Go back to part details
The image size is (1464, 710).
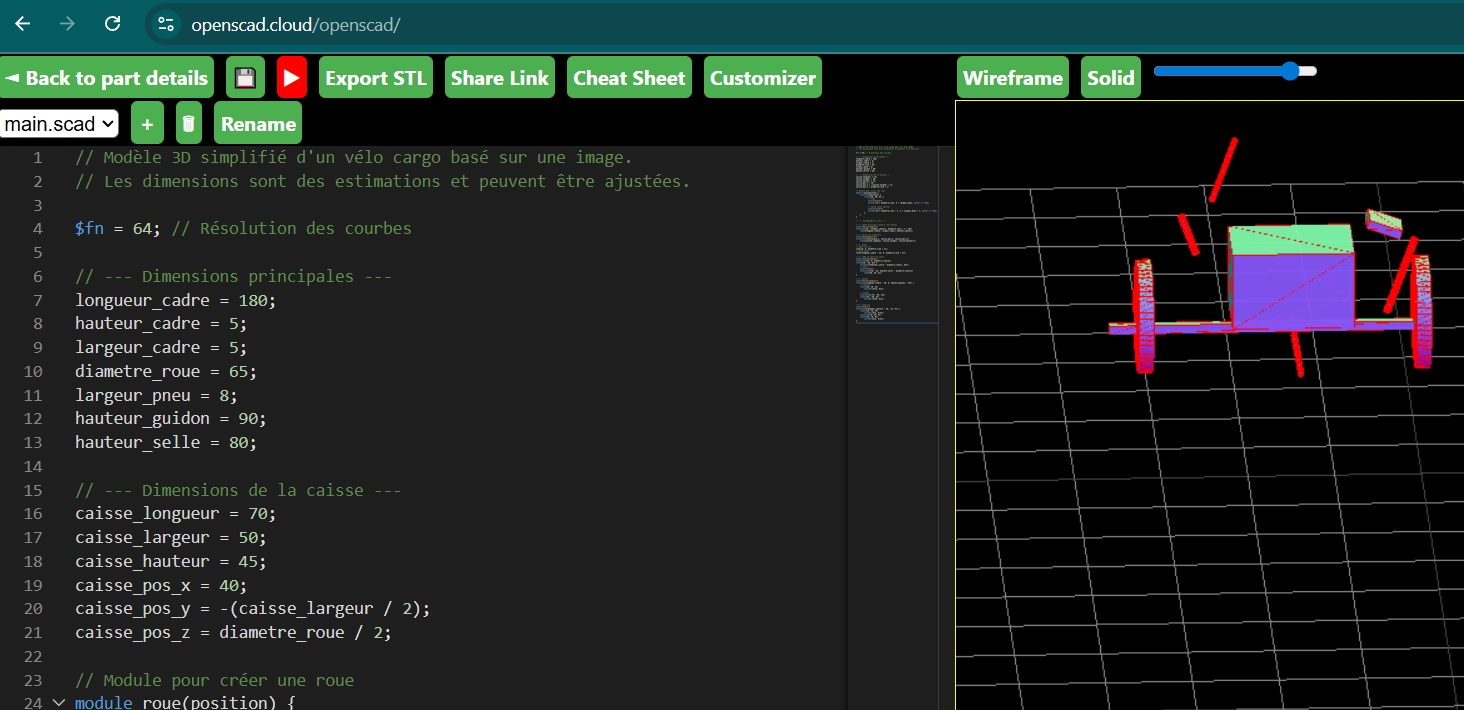tap(107, 78)
